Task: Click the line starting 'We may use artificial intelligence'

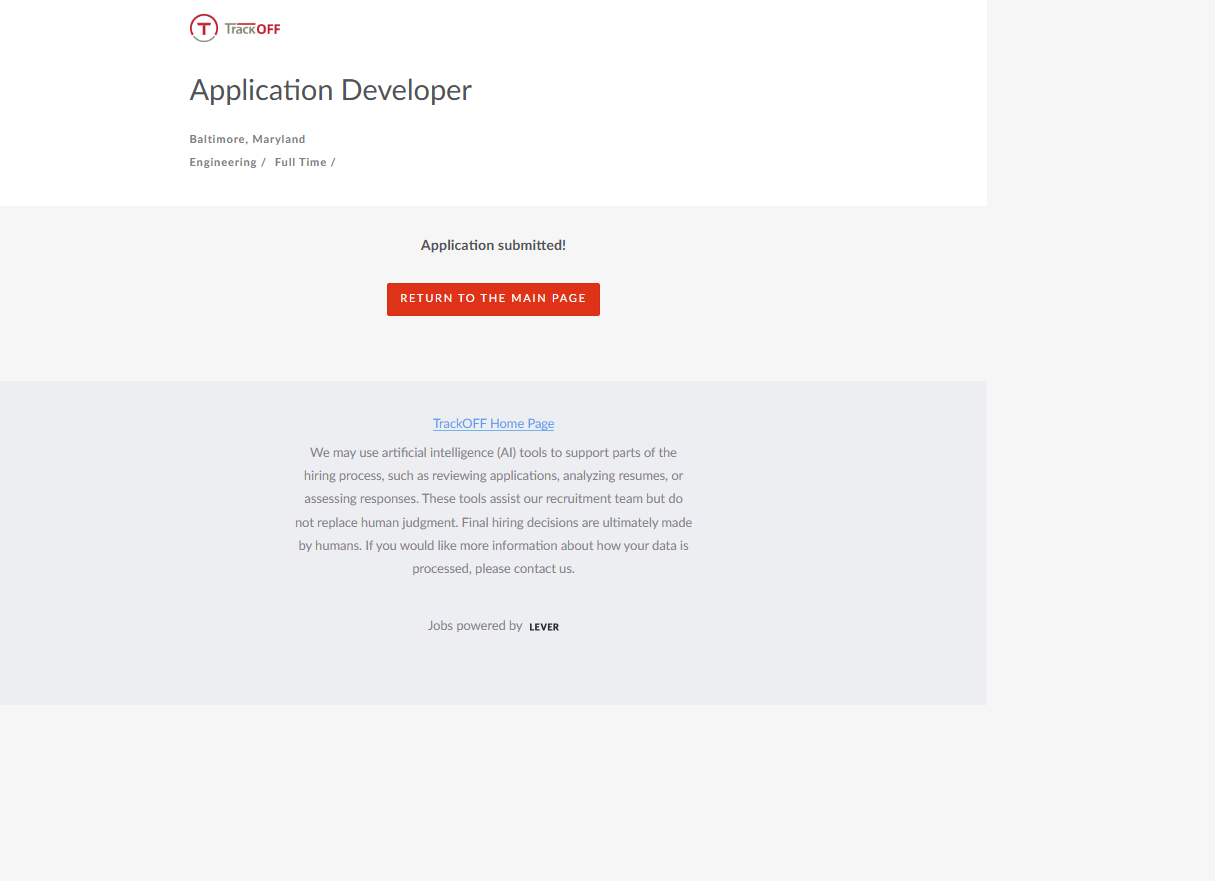Action: point(493,453)
